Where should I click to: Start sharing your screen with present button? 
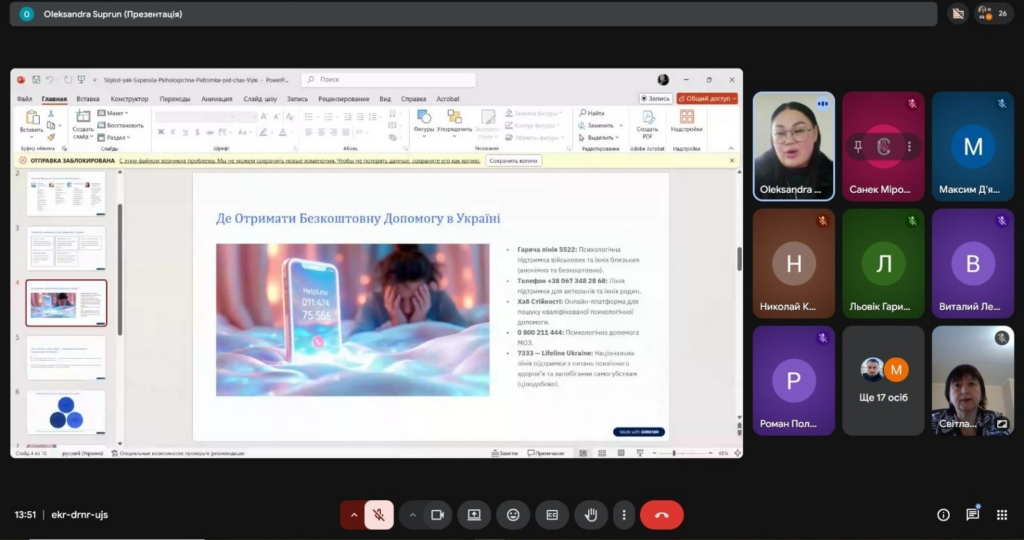[x=474, y=515]
